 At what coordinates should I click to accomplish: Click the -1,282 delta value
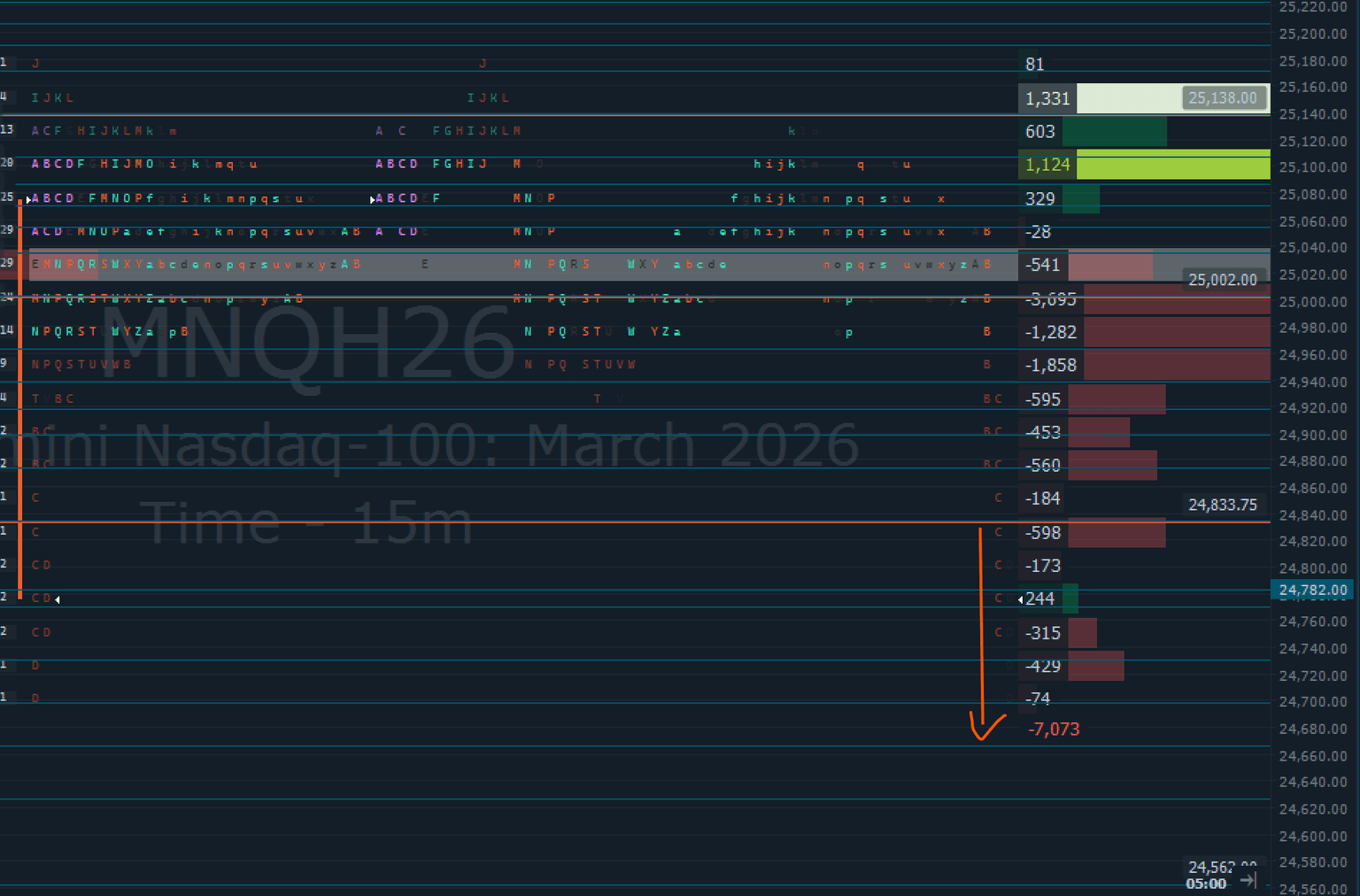pyautogui.click(x=1050, y=332)
